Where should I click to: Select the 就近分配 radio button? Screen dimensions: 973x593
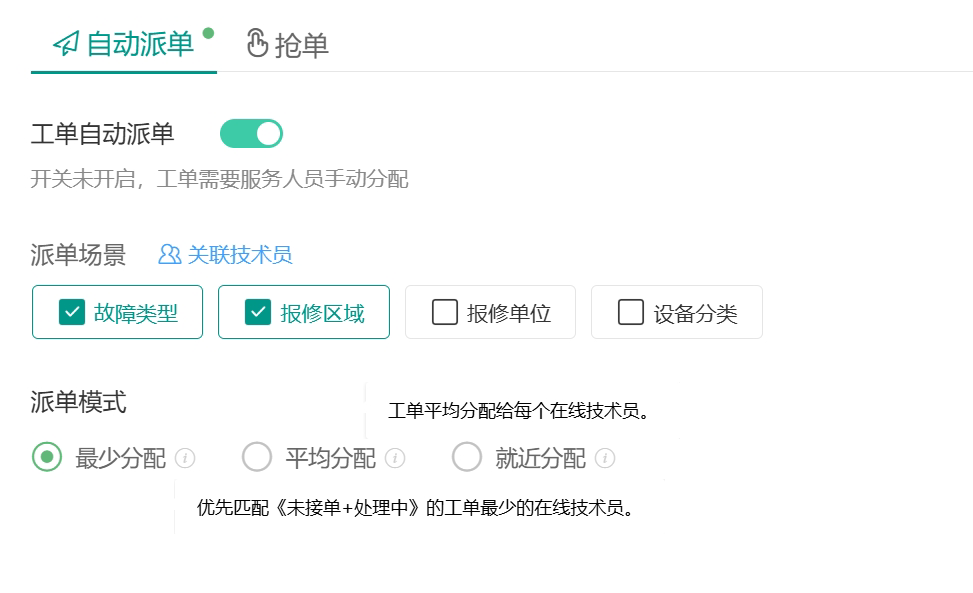tap(466, 457)
